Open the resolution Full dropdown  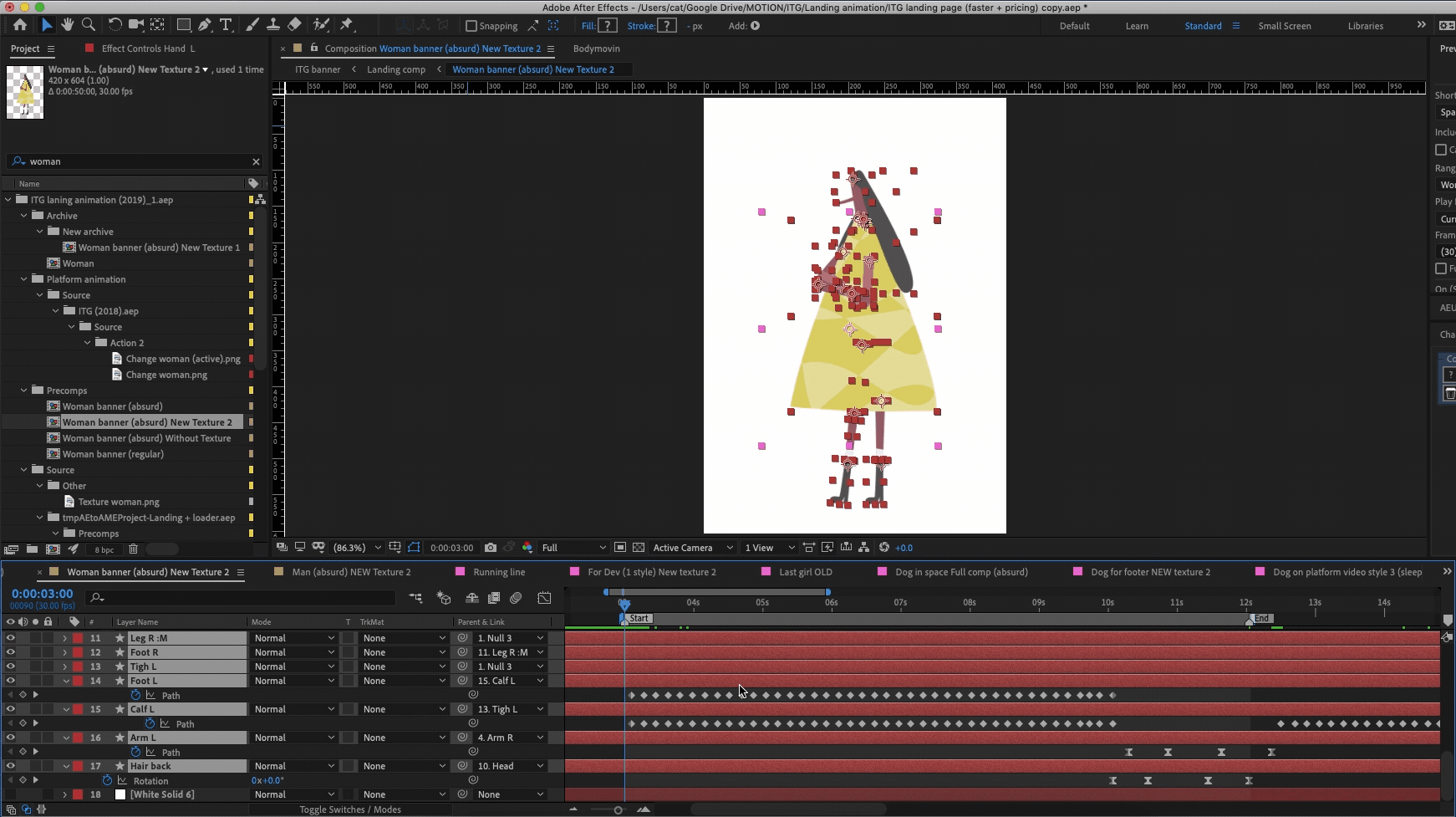[573, 548]
